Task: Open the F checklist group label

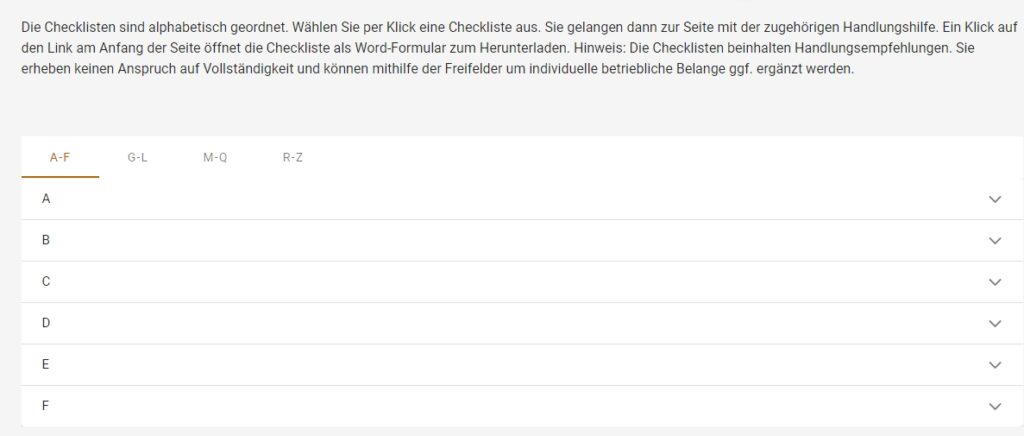Action: pyautogui.click(x=46, y=406)
